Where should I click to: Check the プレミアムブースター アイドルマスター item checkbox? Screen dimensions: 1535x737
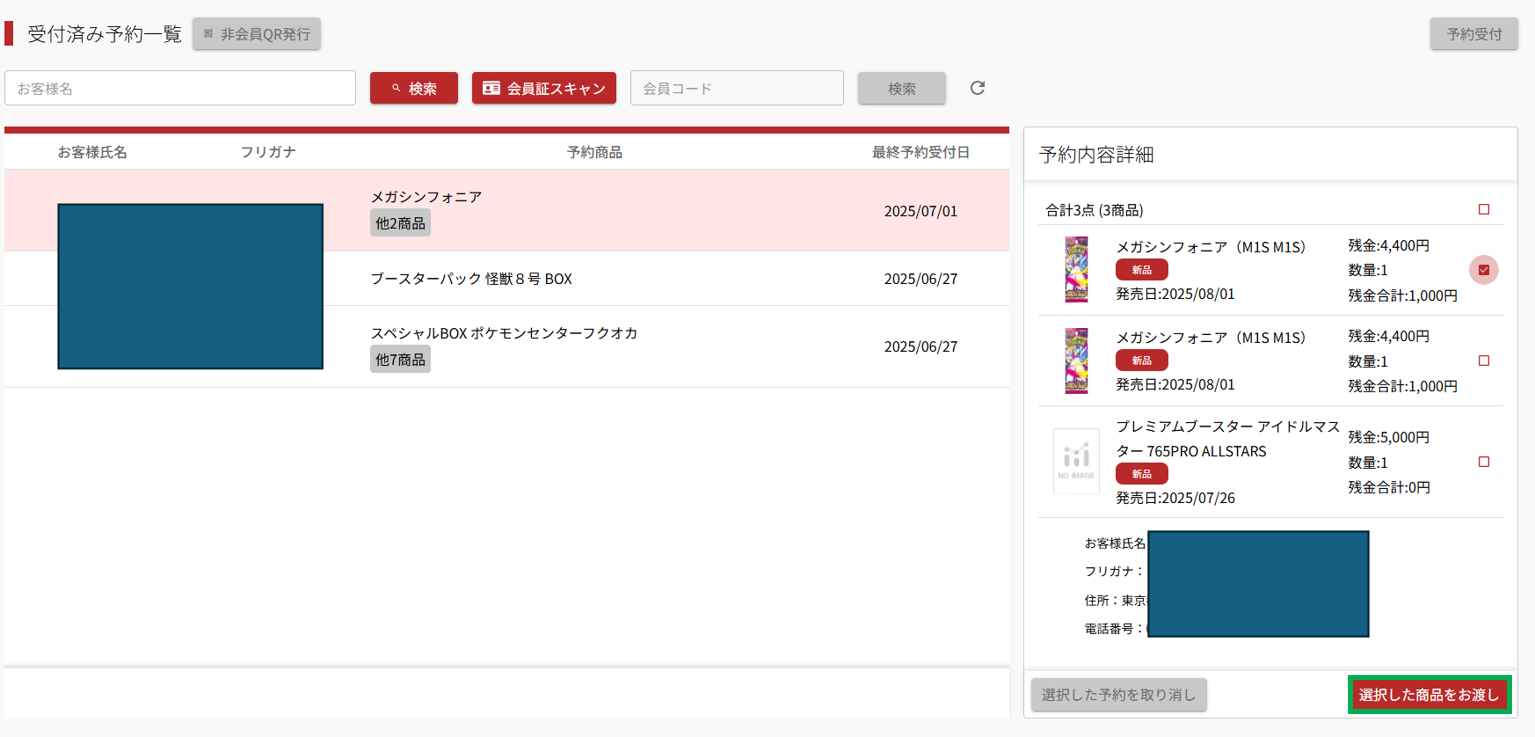click(x=1484, y=462)
